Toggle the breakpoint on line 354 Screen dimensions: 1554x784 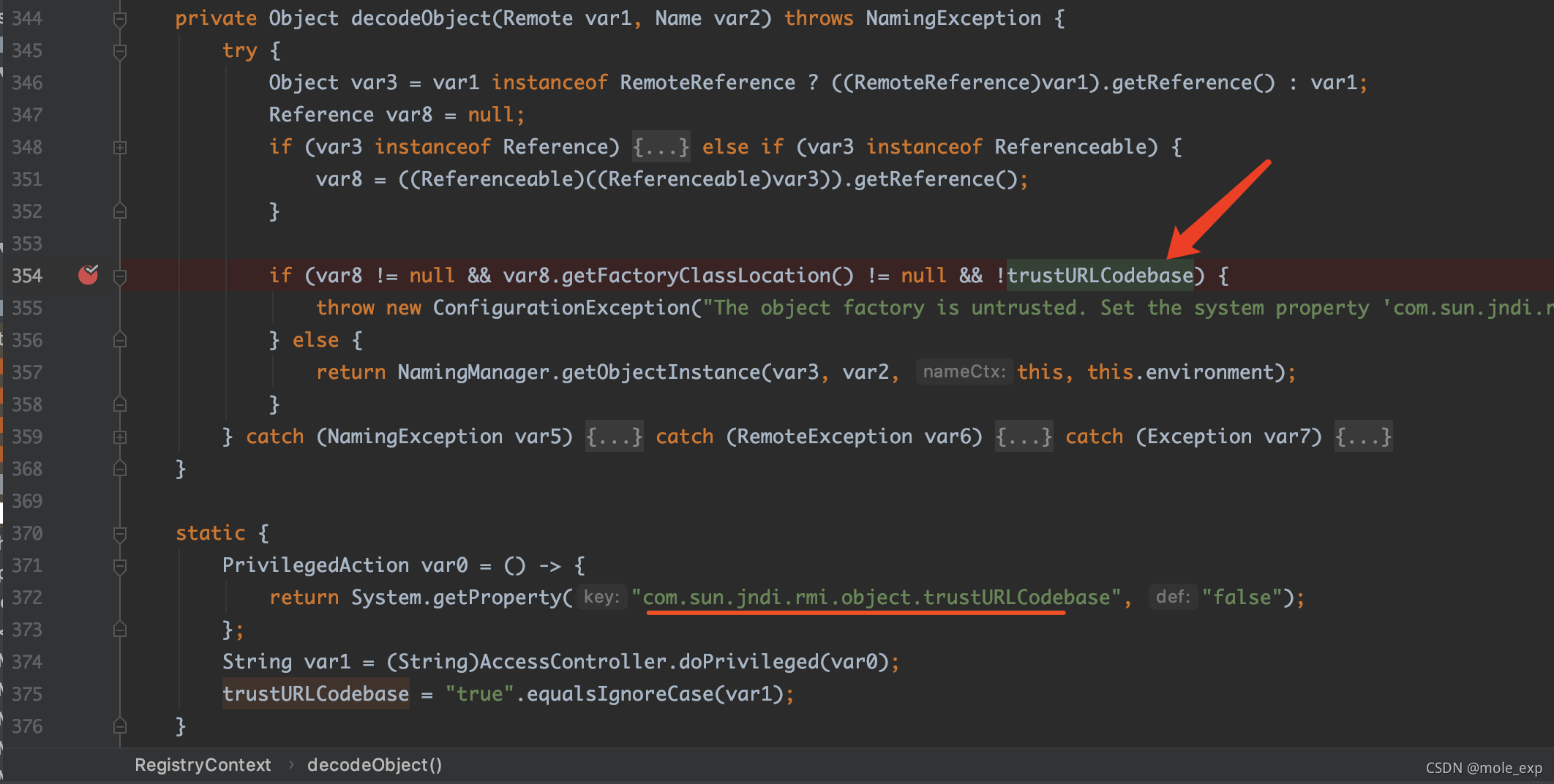88,275
